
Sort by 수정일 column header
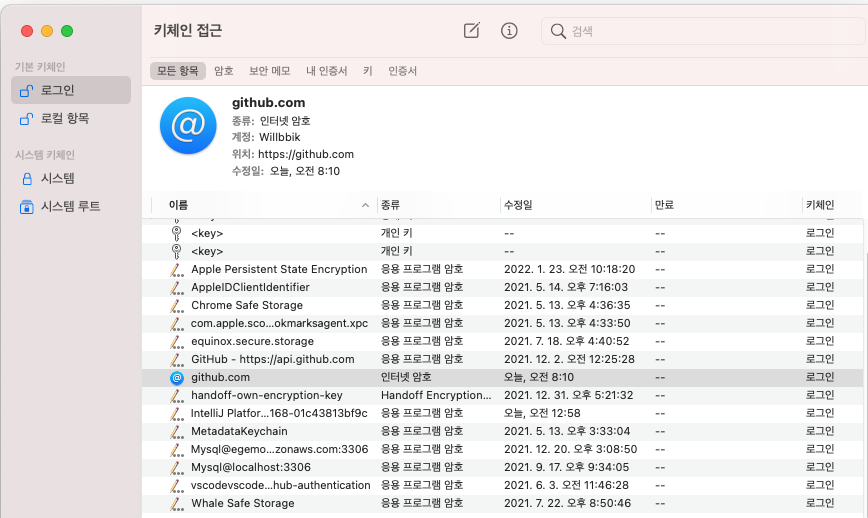tap(518, 205)
